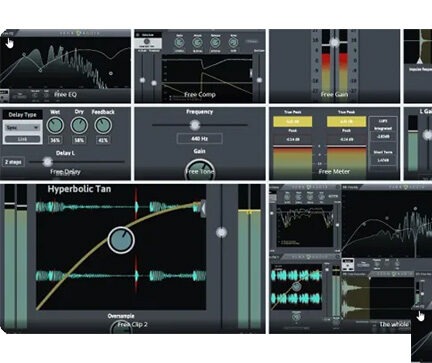This screenshot has width=432, height=363.
Task: Click the lowest EQ band node in Free EQ
Action: [x=40, y=70]
